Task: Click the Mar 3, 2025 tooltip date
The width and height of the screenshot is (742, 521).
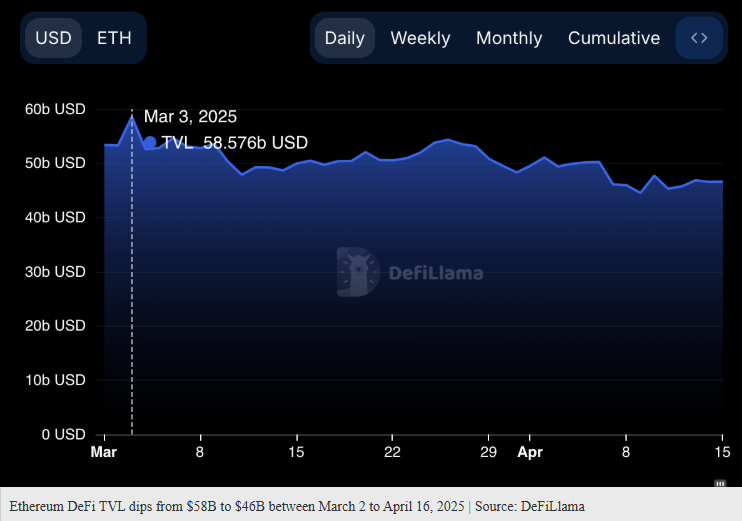Action: click(190, 116)
